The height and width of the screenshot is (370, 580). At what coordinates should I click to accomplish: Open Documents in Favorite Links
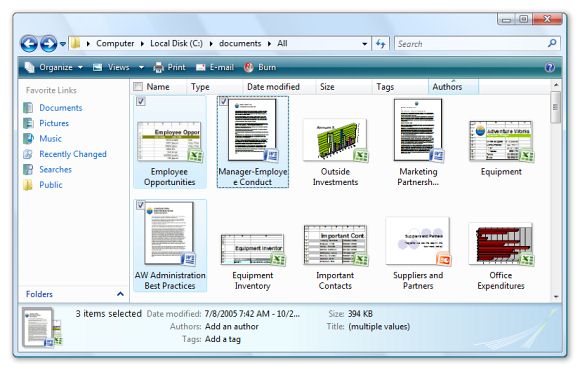(x=53, y=108)
